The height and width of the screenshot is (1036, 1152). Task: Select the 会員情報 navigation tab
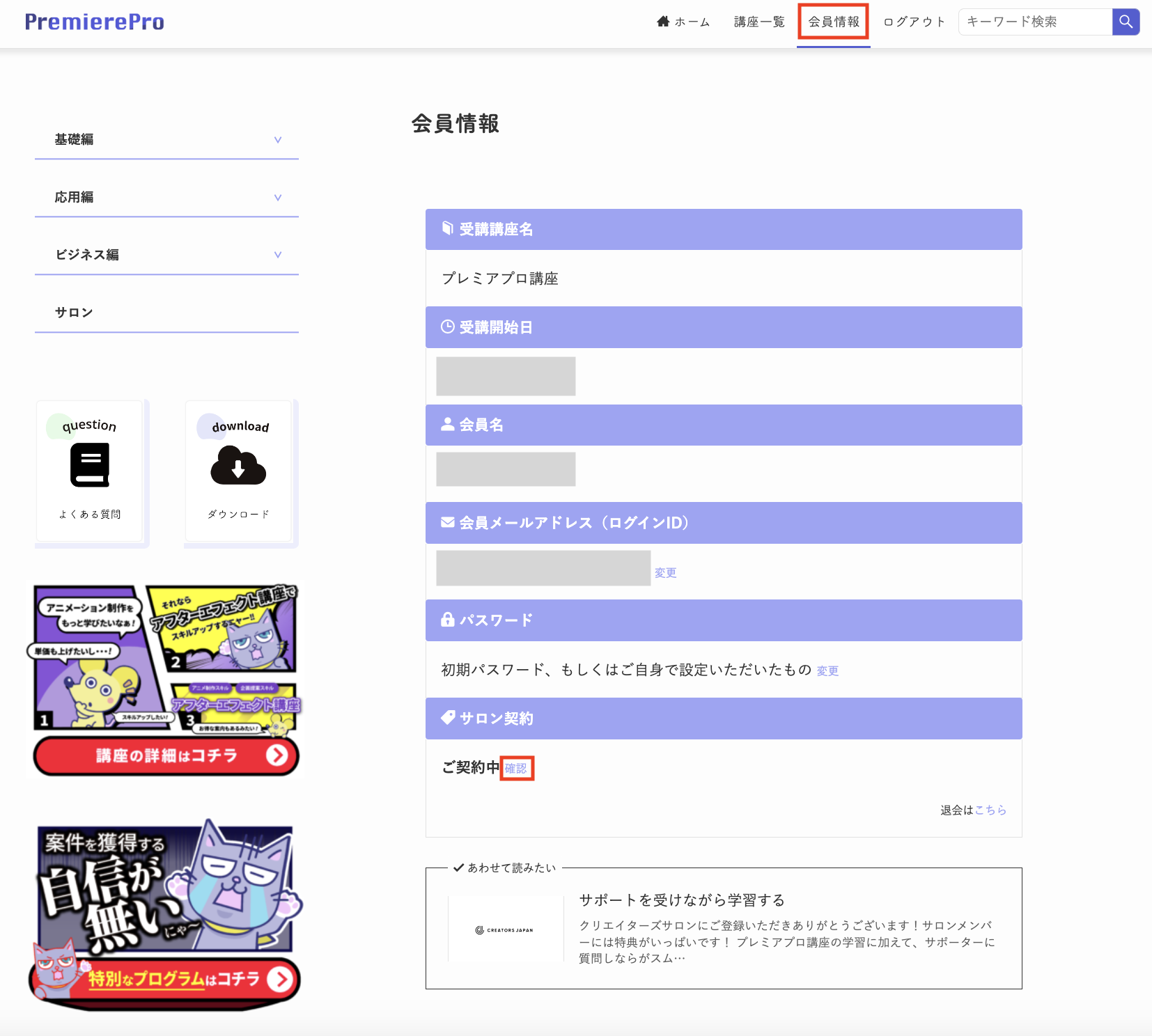[834, 22]
